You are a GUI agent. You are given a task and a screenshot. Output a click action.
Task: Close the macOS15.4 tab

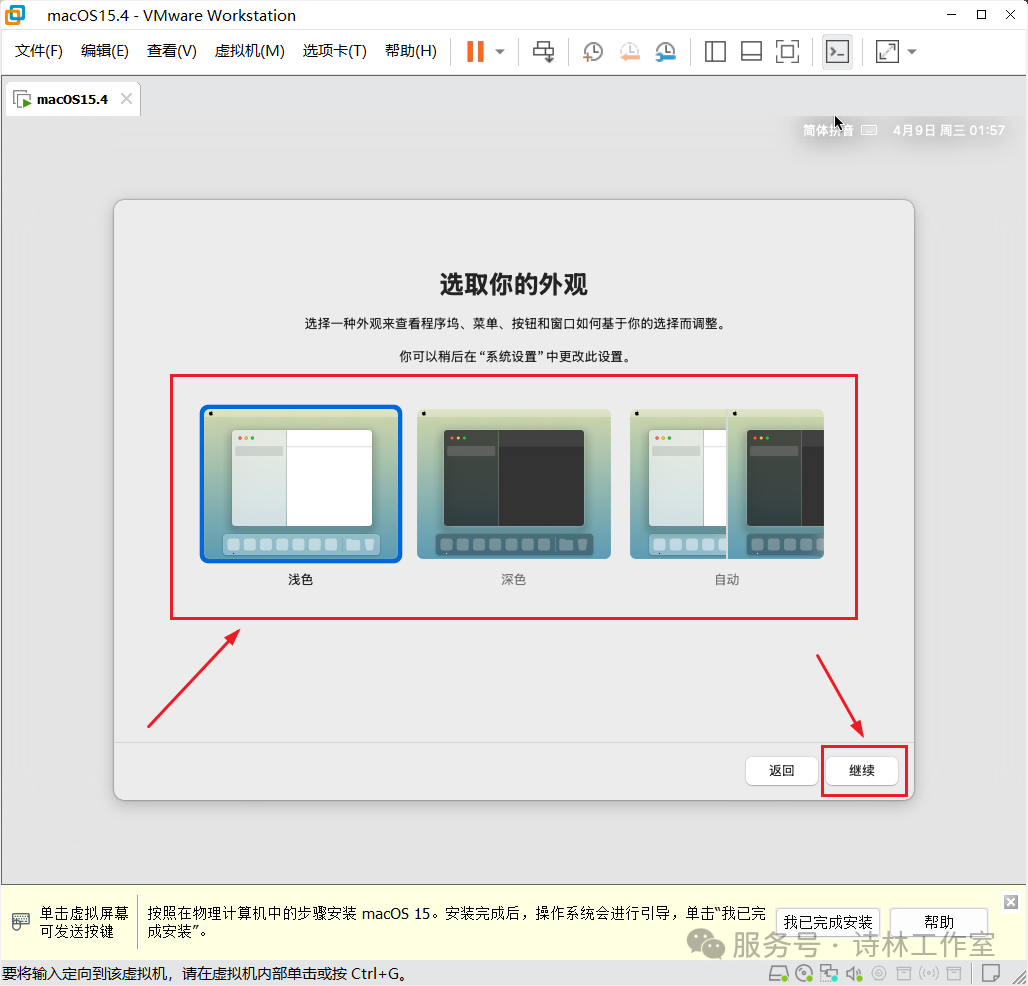(x=127, y=99)
